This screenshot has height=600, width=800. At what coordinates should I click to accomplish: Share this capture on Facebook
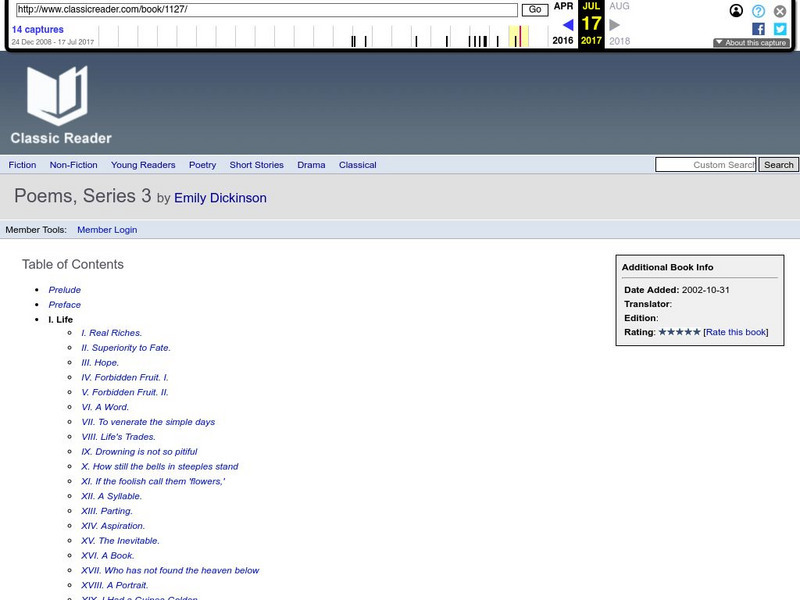(x=758, y=29)
